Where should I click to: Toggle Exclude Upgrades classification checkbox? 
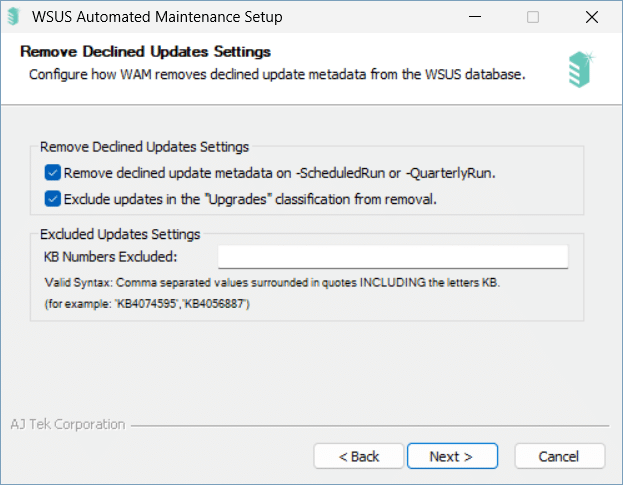tap(52, 199)
